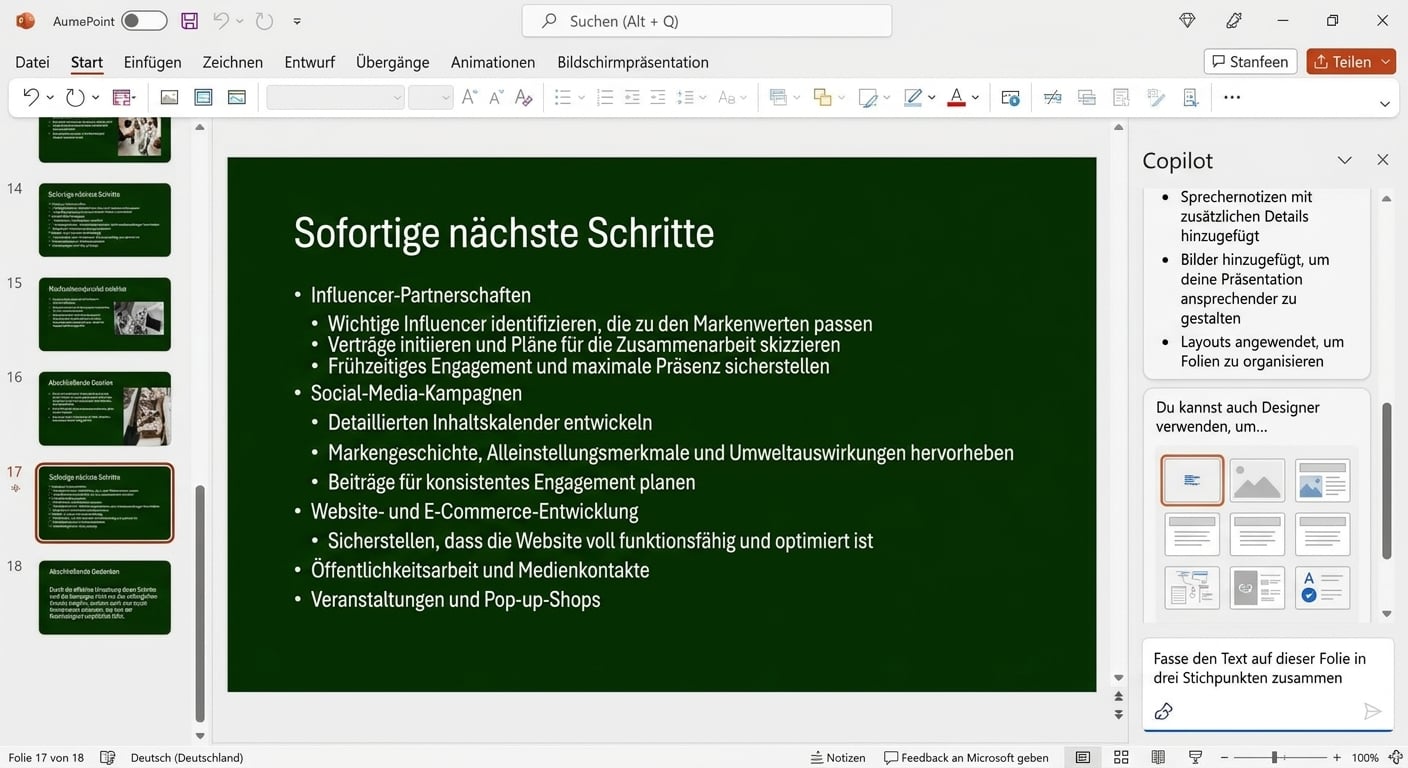Open the Bildschirmpräsentation tab

[x=633, y=62]
